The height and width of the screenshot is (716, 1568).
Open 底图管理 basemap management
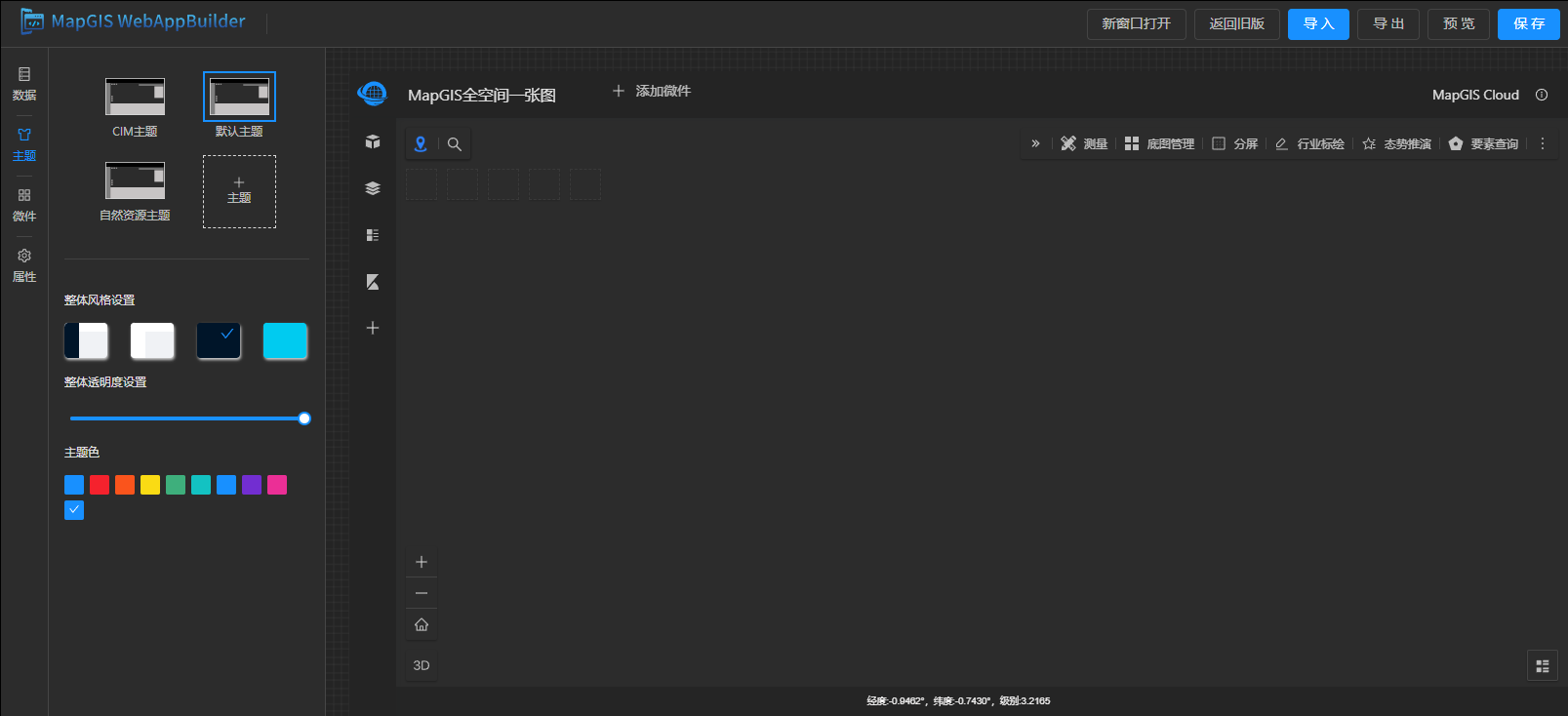1159,143
